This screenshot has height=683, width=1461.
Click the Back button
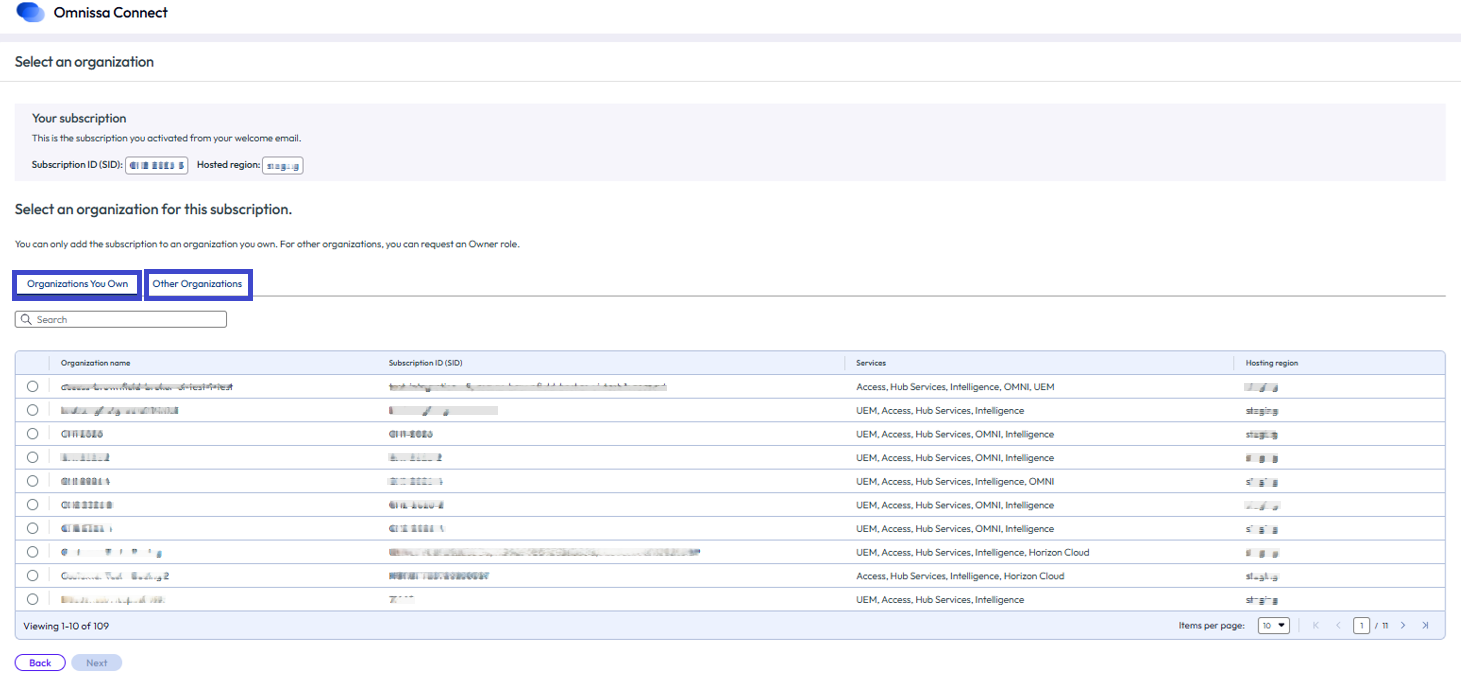[x=40, y=663]
